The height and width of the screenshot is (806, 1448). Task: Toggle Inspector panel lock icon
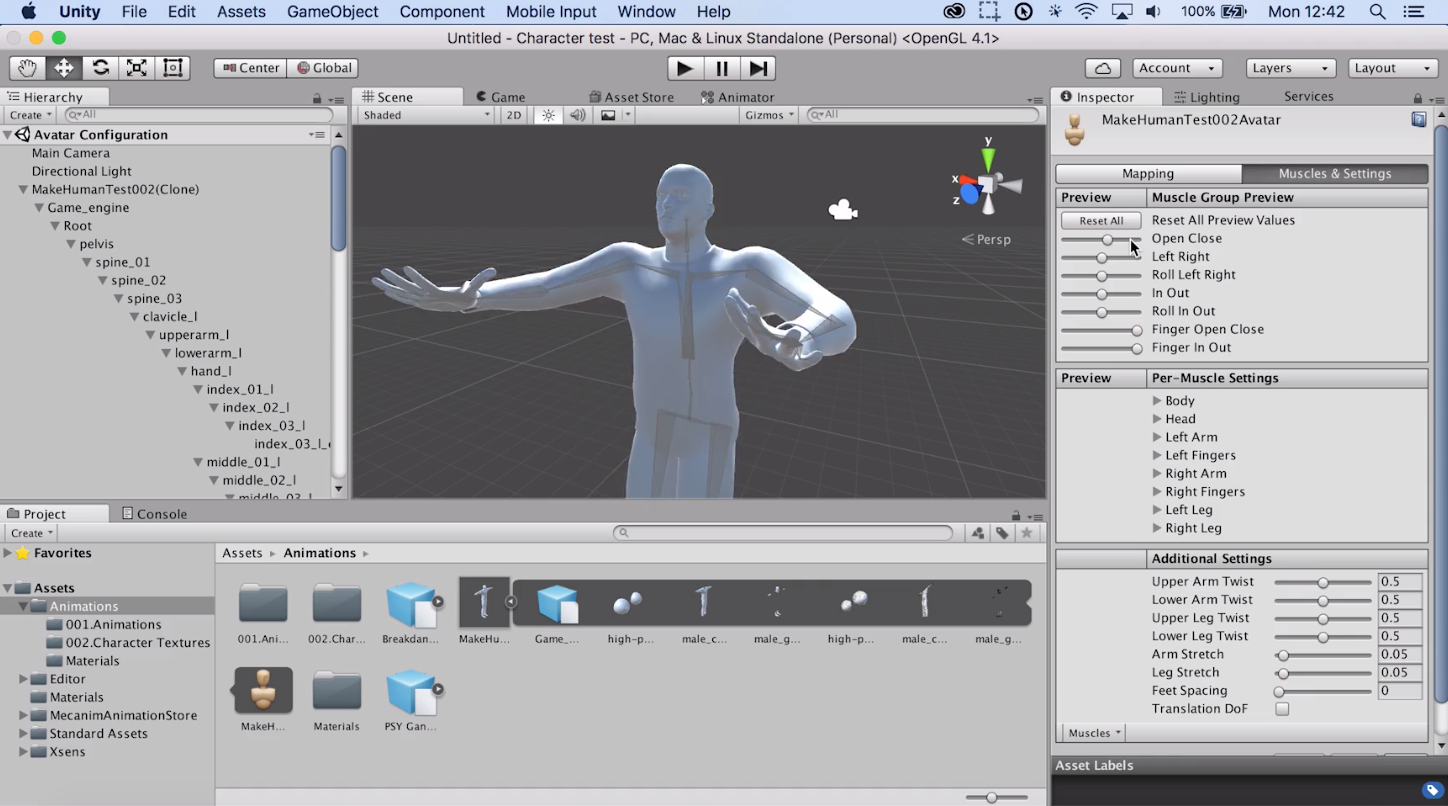point(1417,98)
